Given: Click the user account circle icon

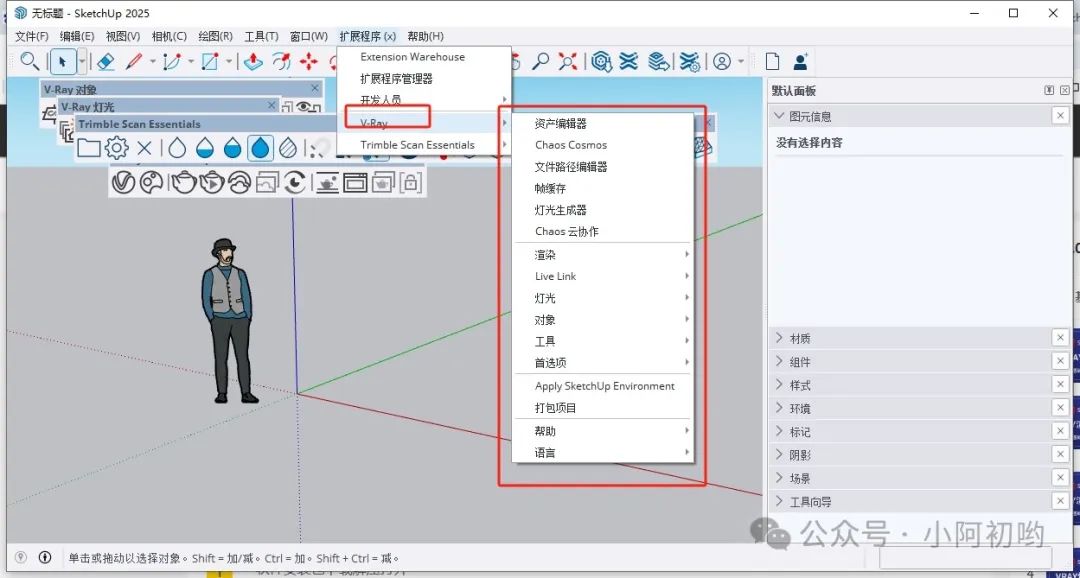Looking at the screenshot, I should pos(722,62).
